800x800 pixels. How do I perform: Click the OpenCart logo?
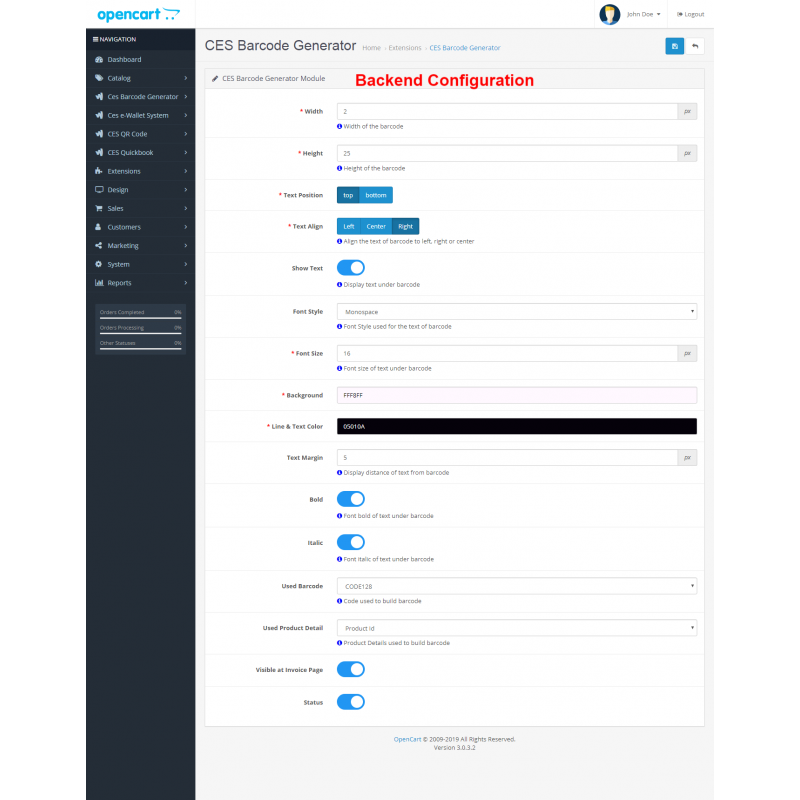(x=138, y=14)
